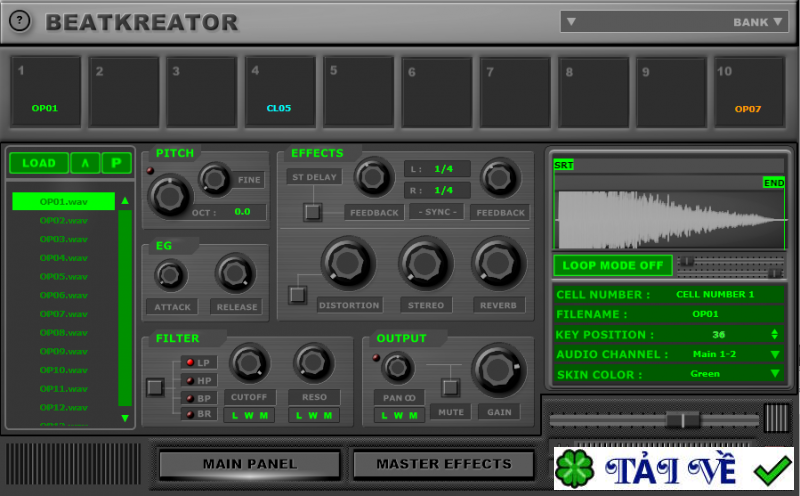
Task: Click the L W M buttons under CUTOFF
Action: [249, 415]
